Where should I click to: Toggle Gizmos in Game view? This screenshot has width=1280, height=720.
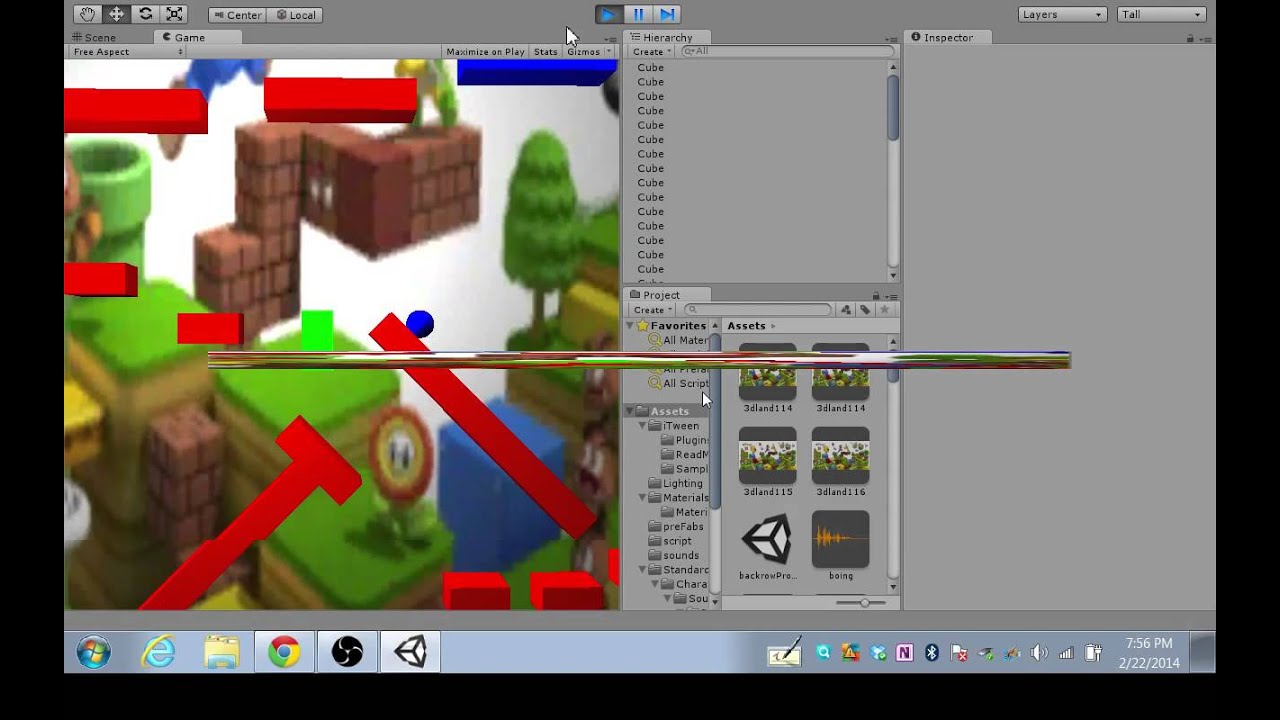click(583, 52)
